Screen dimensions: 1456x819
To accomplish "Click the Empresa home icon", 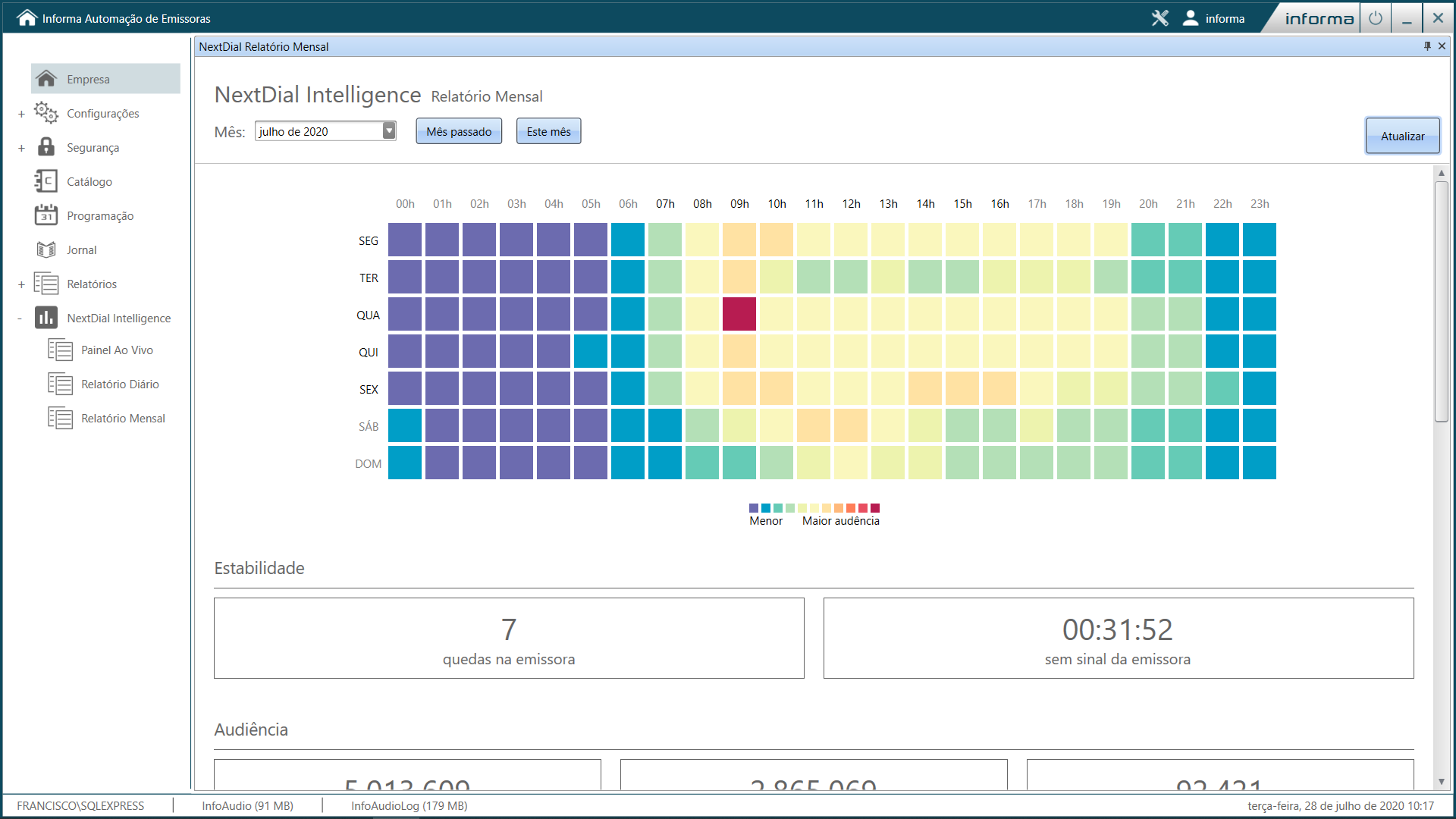I will click(46, 79).
